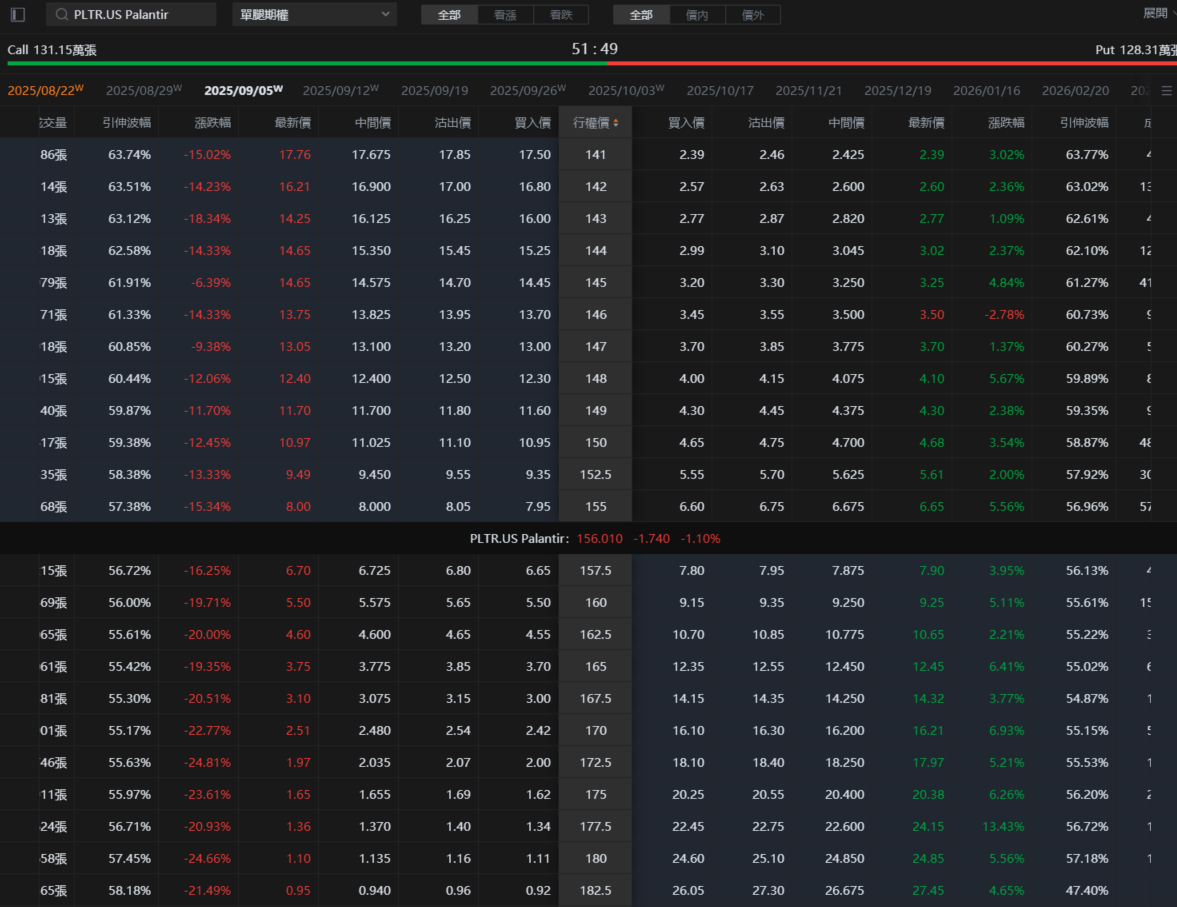The width and height of the screenshot is (1177, 907).
Task: Open the 單腿期權 strategy dropdown
Action: [314, 15]
